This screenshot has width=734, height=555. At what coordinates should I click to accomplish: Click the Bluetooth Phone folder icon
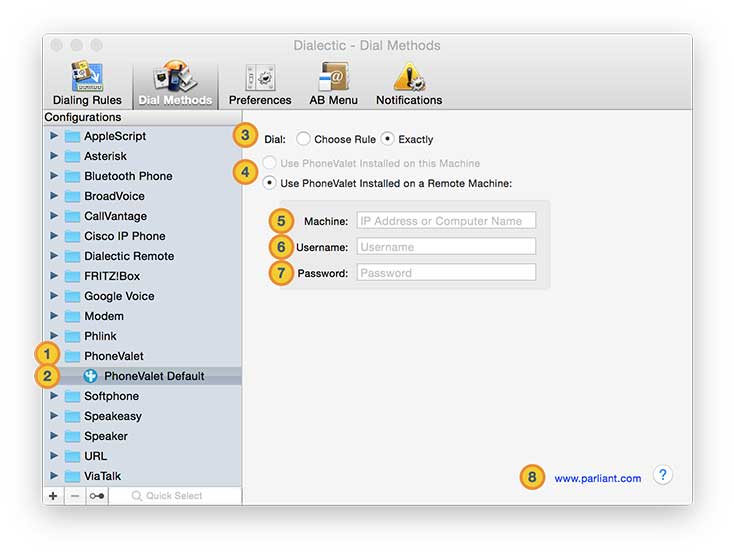click(72, 176)
